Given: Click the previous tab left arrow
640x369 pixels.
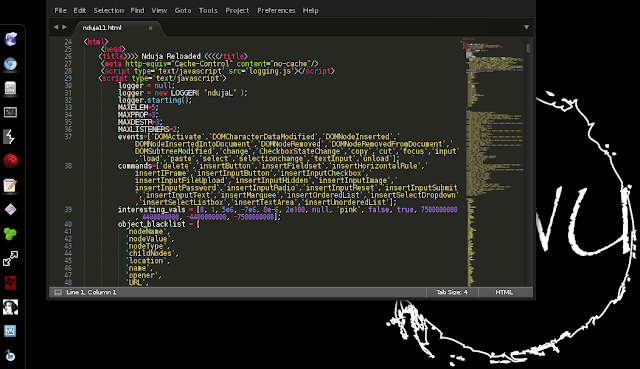Looking at the screenshot, I should point(56,27).
